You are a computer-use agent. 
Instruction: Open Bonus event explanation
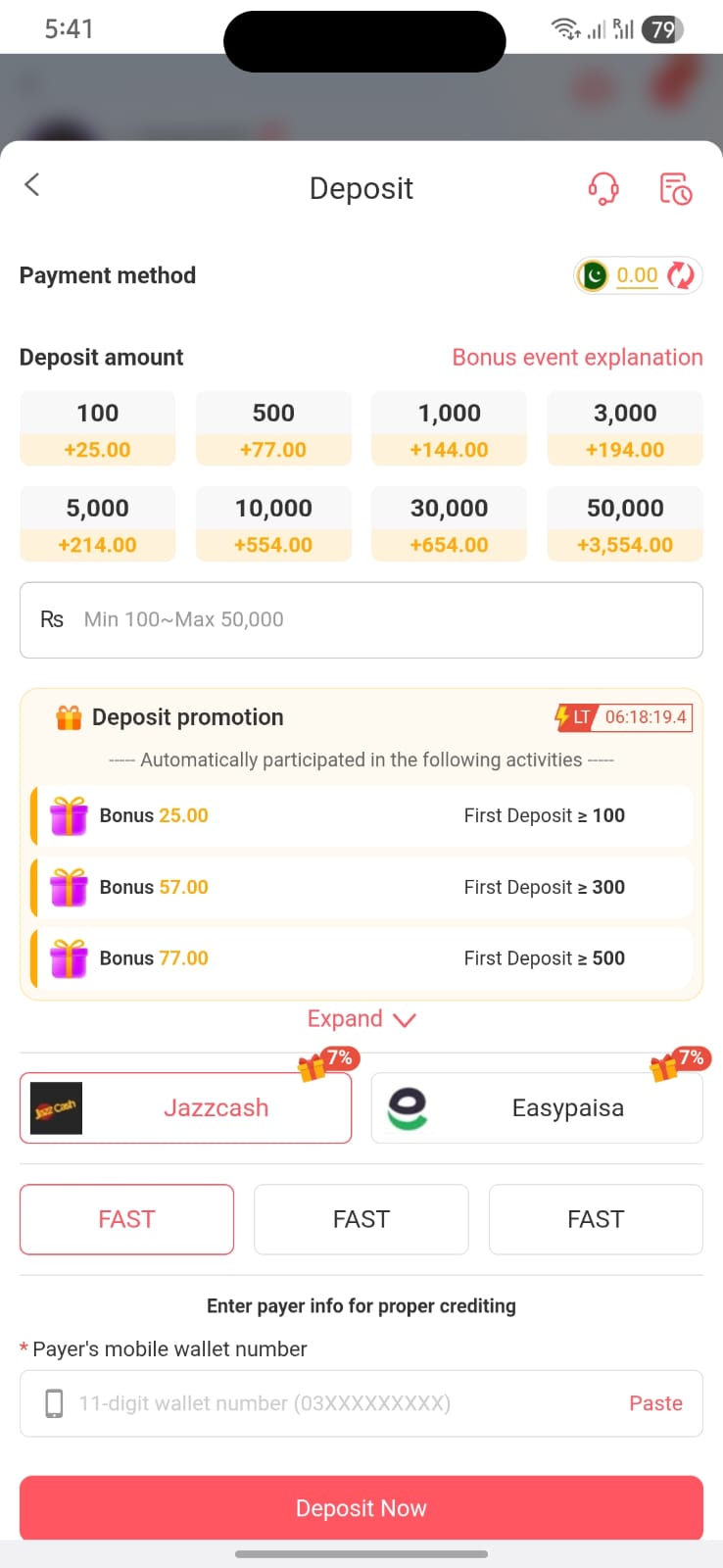[576, 357]
